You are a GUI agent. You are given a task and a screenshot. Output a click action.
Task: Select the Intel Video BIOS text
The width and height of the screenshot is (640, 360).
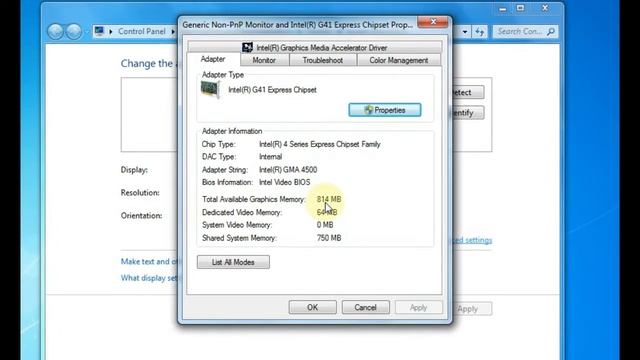[284, 182]
